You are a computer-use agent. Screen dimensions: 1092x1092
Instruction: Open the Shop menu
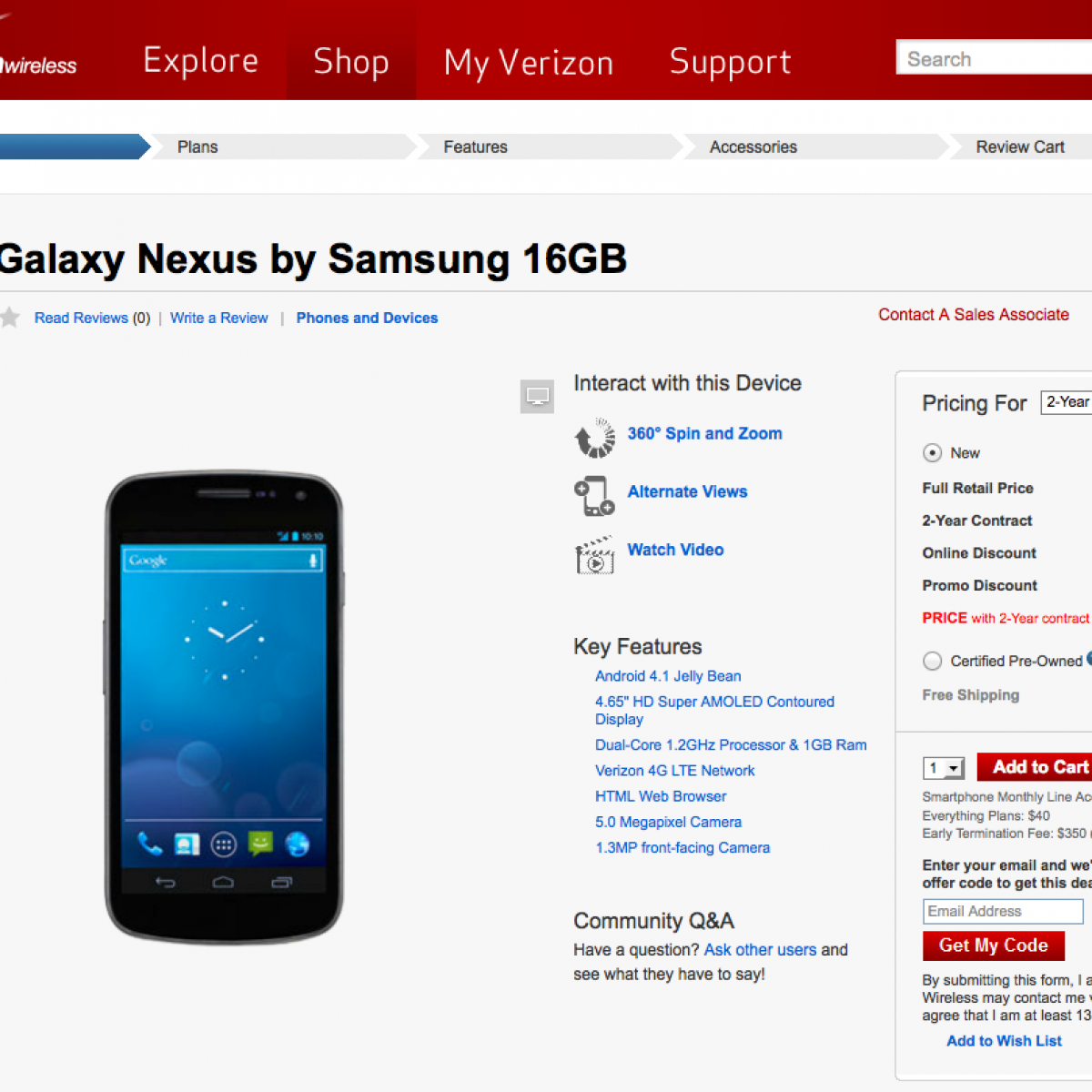[x=351, y=61]
